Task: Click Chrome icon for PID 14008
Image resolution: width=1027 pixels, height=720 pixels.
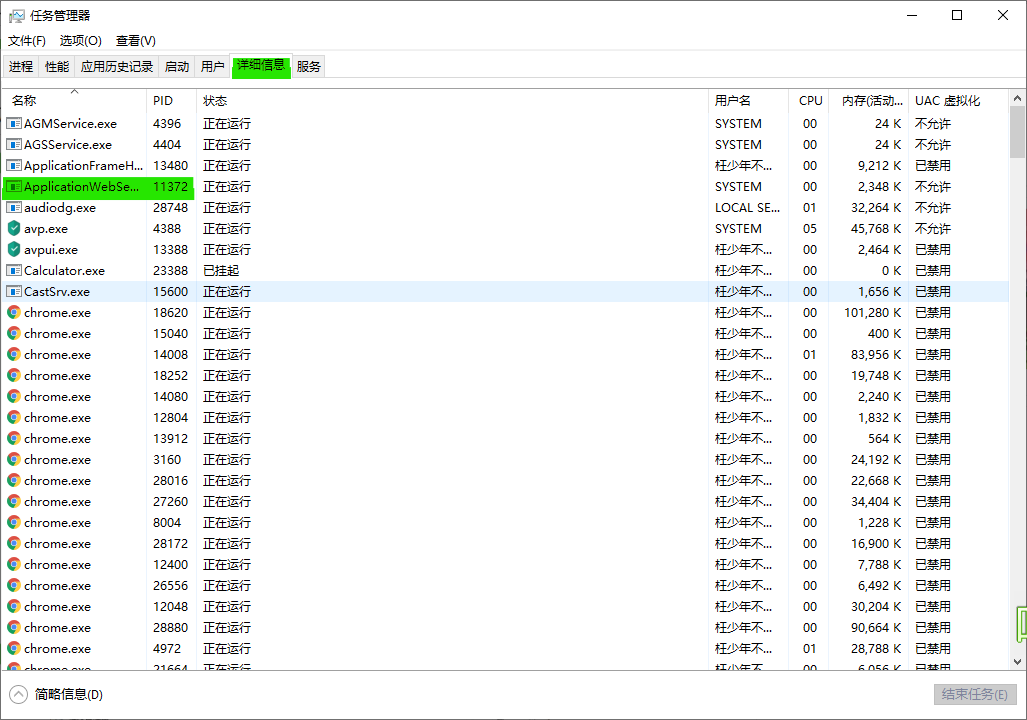Action: 14,354
